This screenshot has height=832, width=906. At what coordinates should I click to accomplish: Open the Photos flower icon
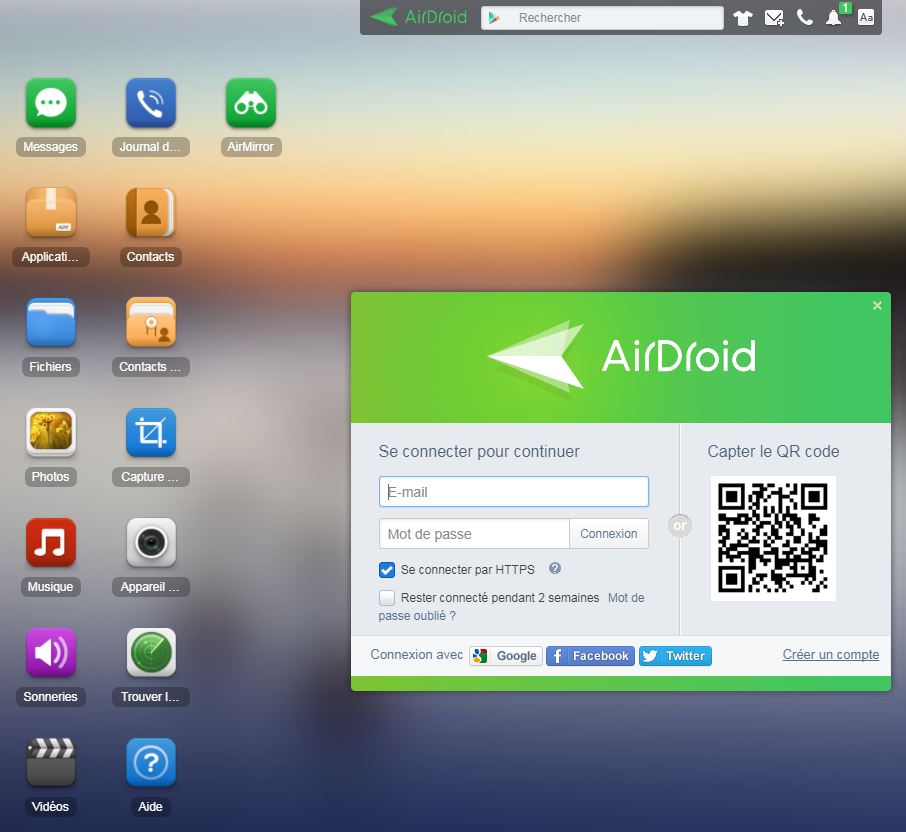(x=51, y=433)
